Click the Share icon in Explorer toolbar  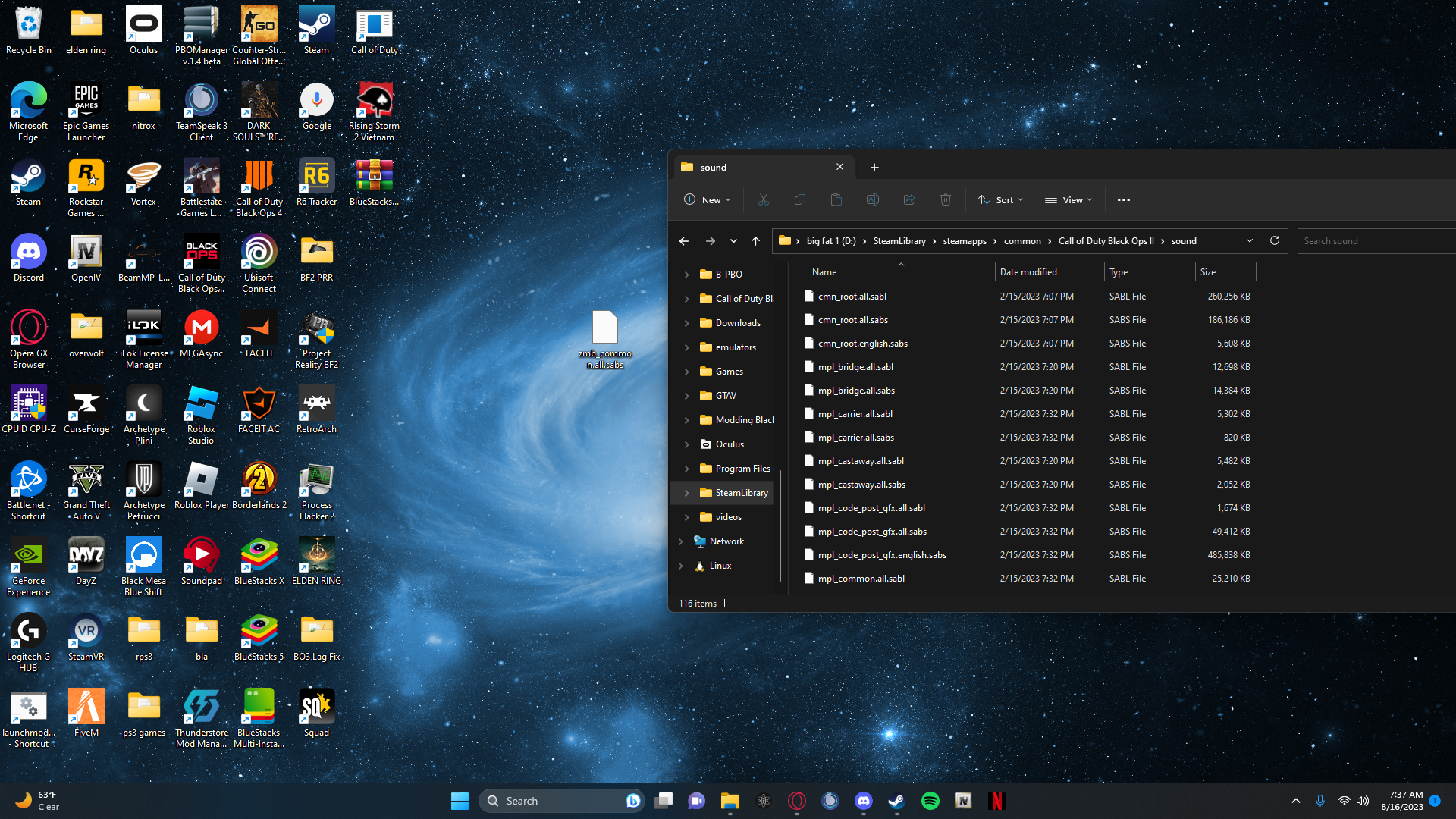pyautogui.click(x=908, y=199)
